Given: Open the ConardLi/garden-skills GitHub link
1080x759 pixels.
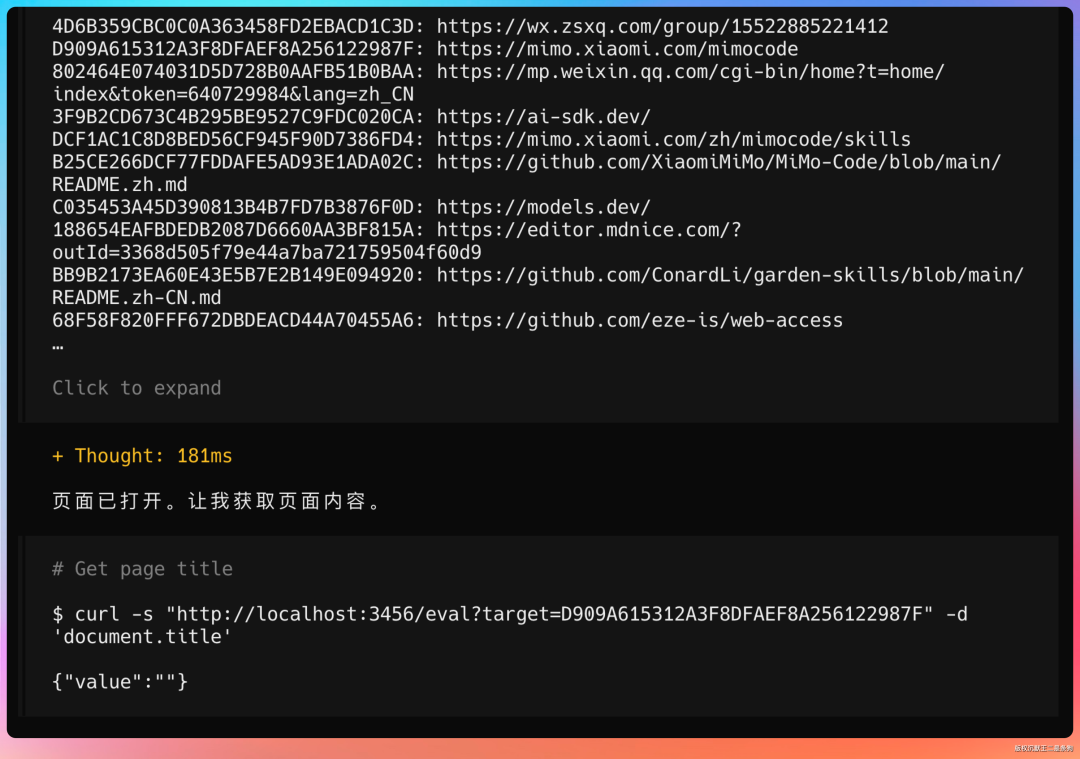Looking at the screenshot, I should click(730, 275).
